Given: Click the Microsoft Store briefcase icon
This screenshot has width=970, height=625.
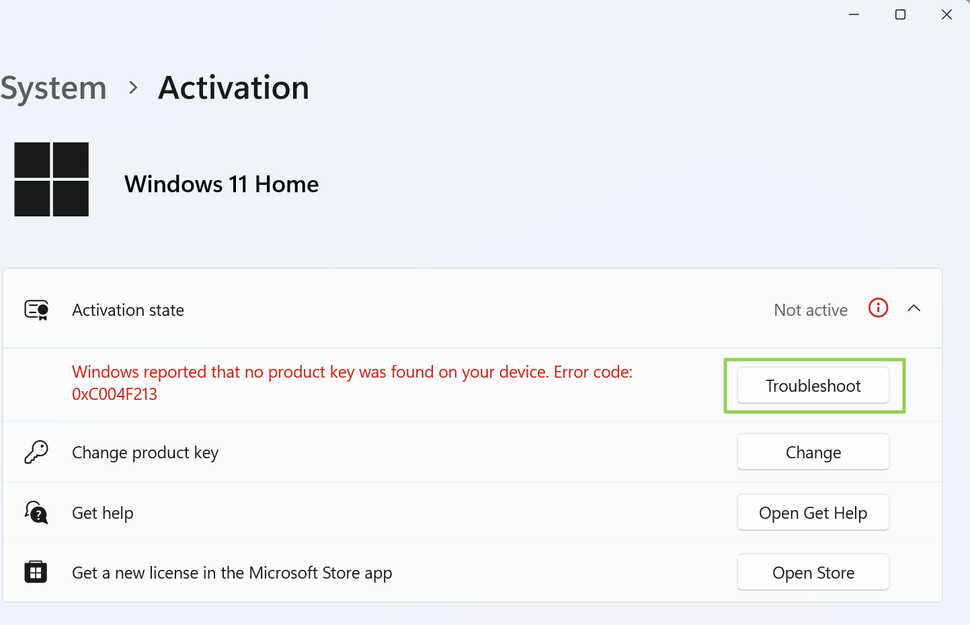Looking at the screenshot, I should pos(36,572).
